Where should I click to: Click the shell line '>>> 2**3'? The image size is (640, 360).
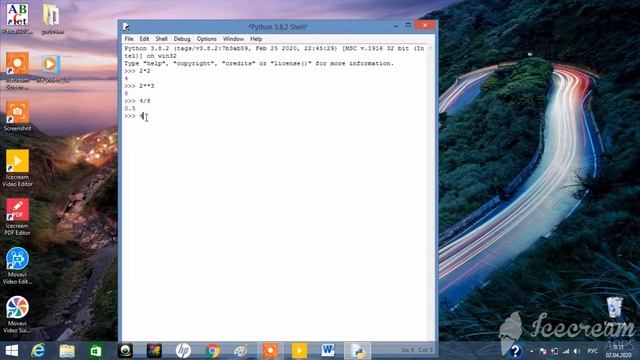[139, 86]
